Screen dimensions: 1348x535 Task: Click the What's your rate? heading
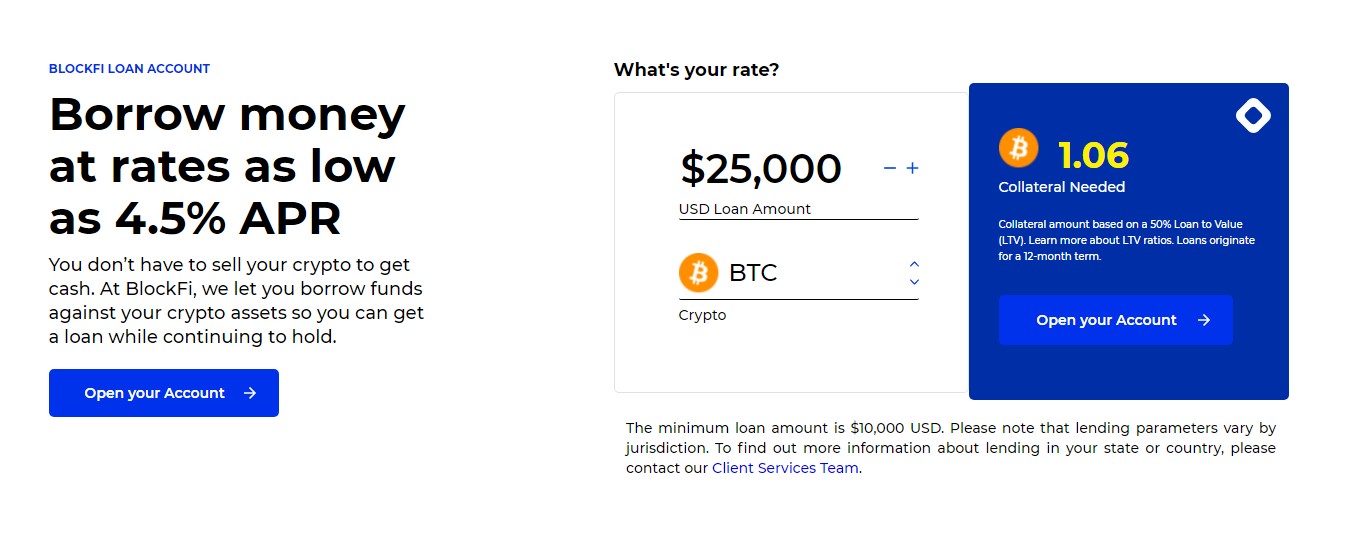696,70
